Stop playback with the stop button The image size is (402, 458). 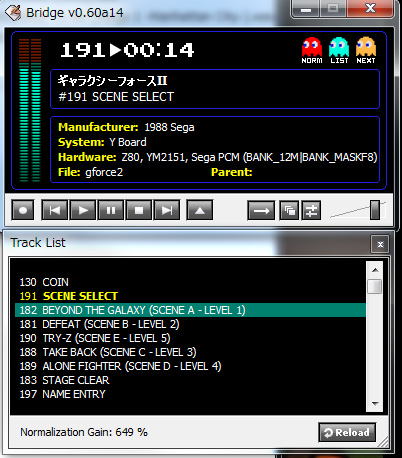tap(139, 210)
